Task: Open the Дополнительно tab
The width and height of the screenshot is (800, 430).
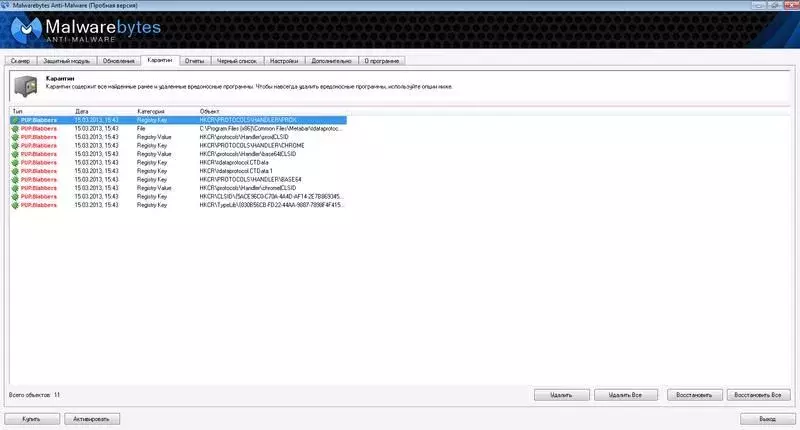Action: 331,61
